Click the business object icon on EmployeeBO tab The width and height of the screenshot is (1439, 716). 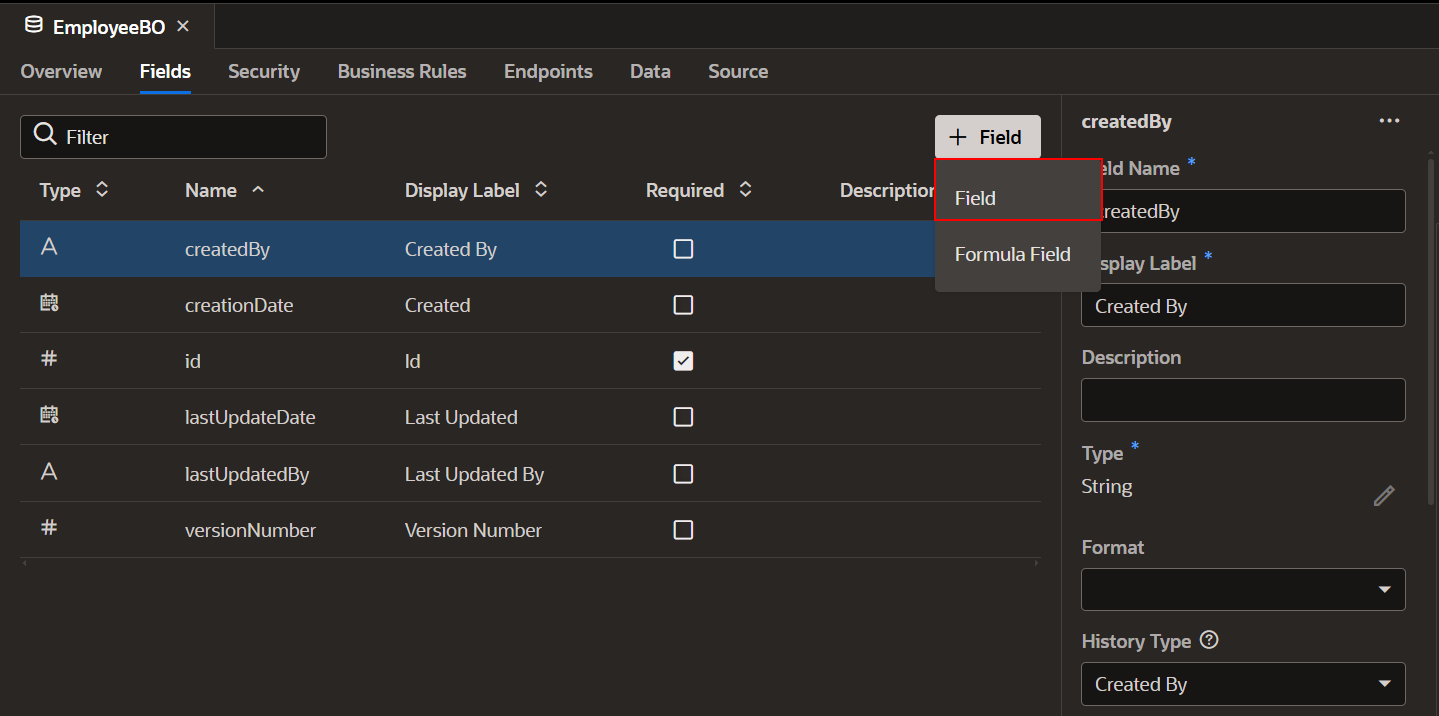[34, 26]
